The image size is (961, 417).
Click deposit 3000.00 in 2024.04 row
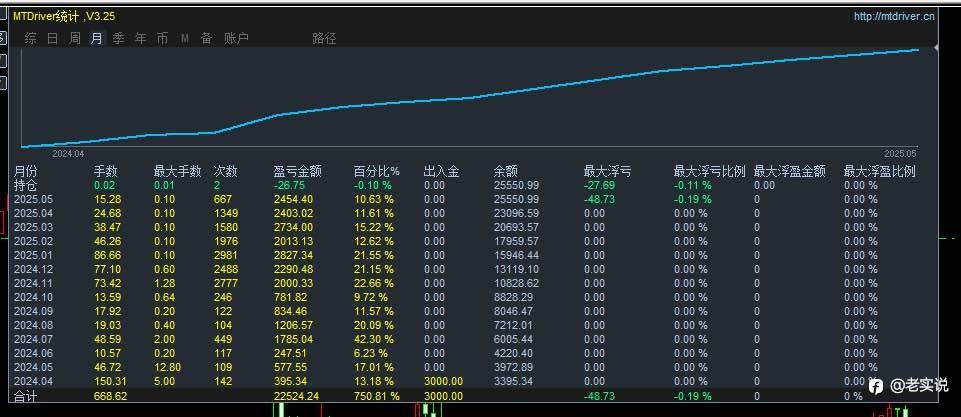(x=443, y=381)
